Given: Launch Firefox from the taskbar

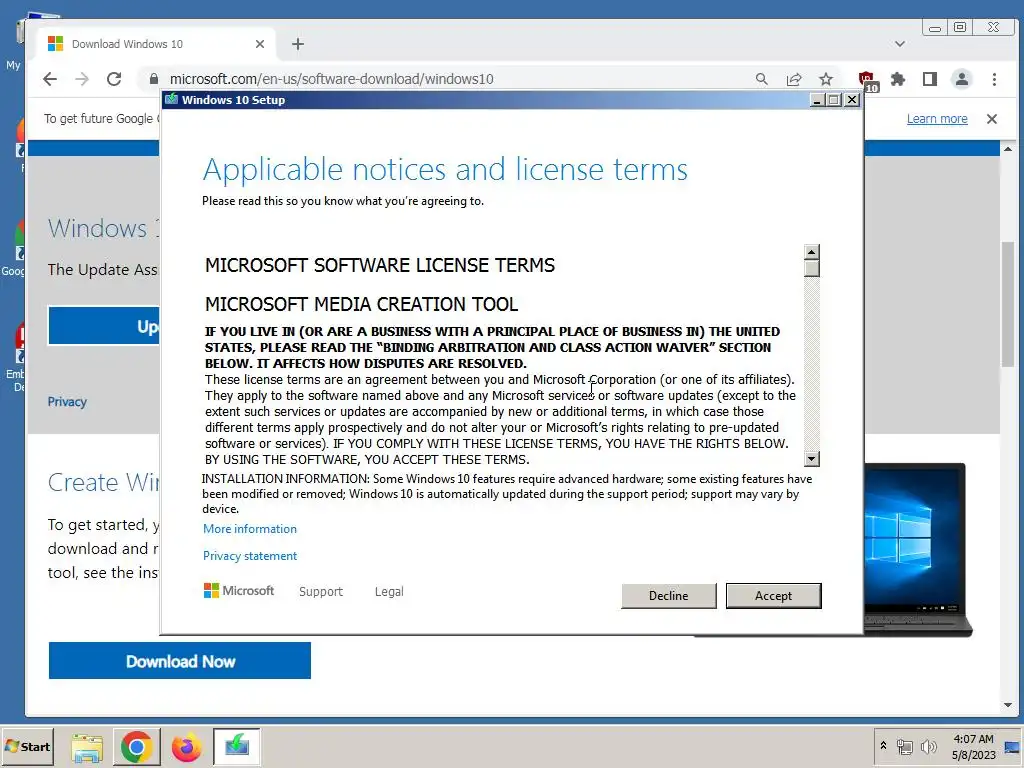Looking at the screenshot, I should [186, 747].
